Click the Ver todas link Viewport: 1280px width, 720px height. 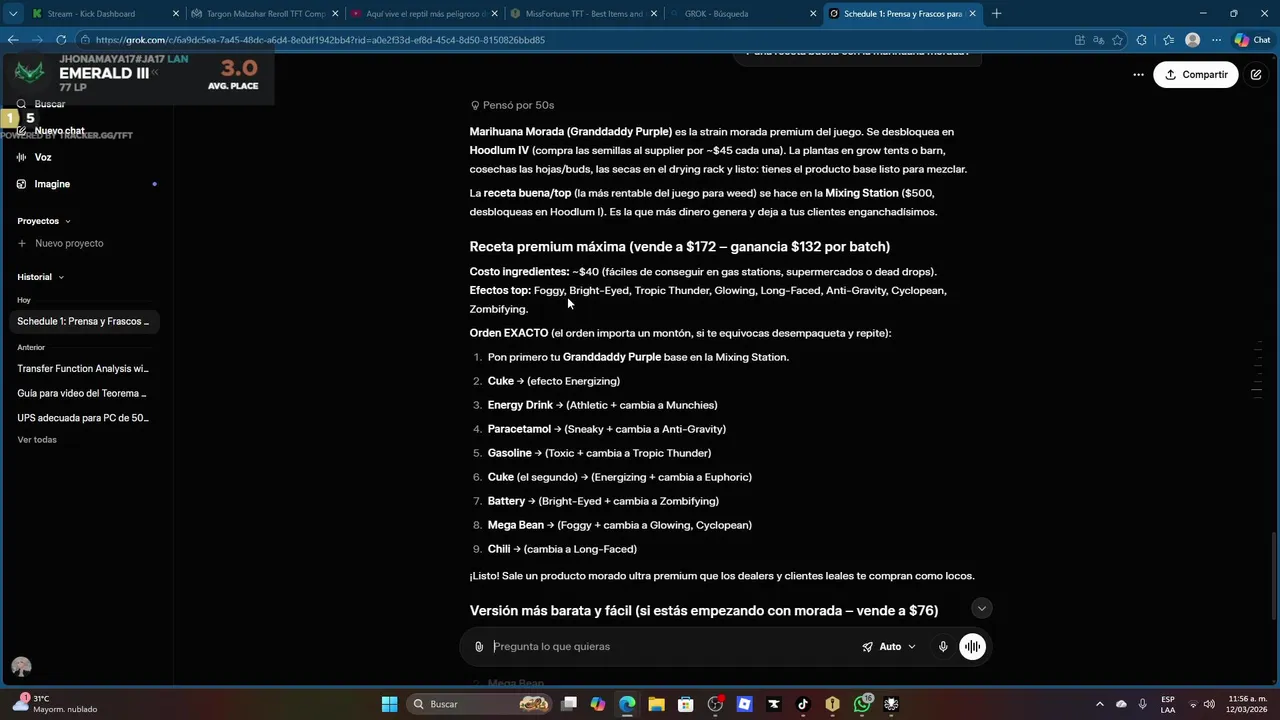tap(37, 440)
